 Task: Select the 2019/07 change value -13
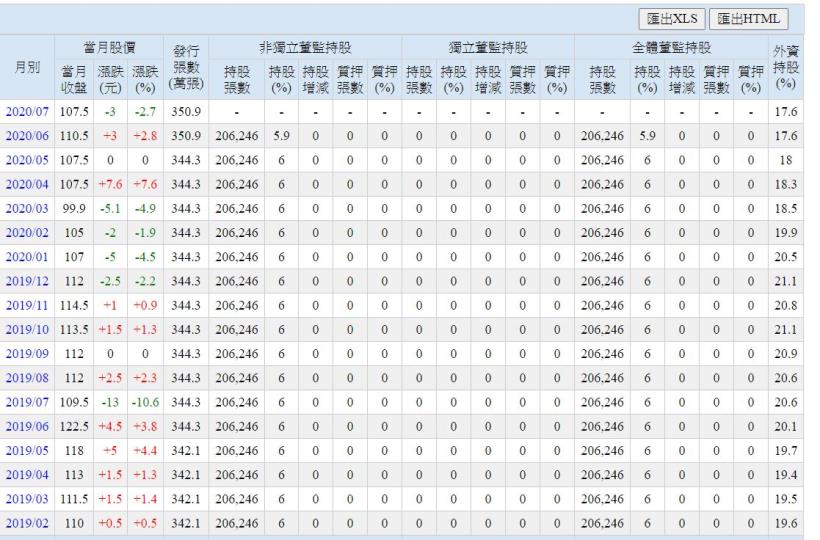tap(110, 403)
